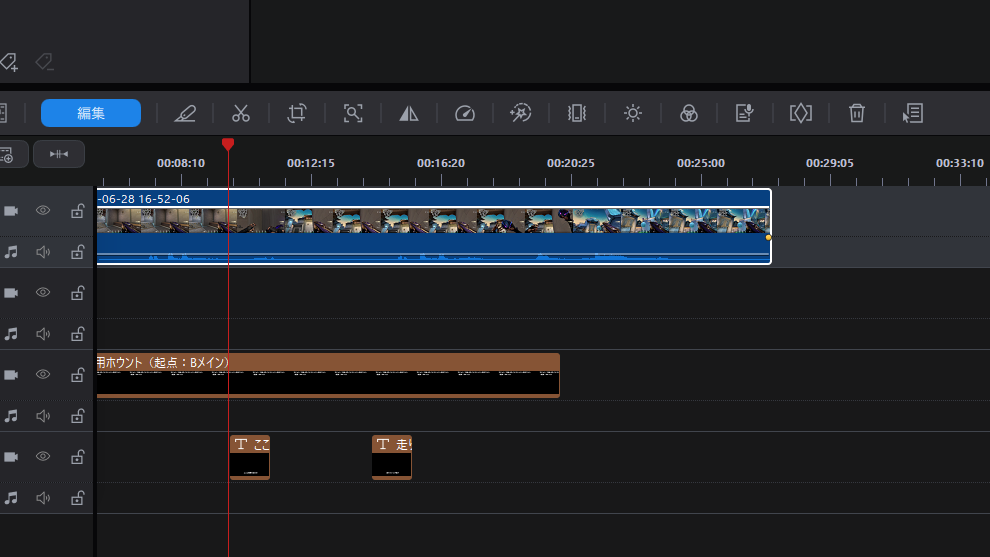Hide the track with 06-28 16-52-06 clip
990x557 pixels.
pos(43,210)
